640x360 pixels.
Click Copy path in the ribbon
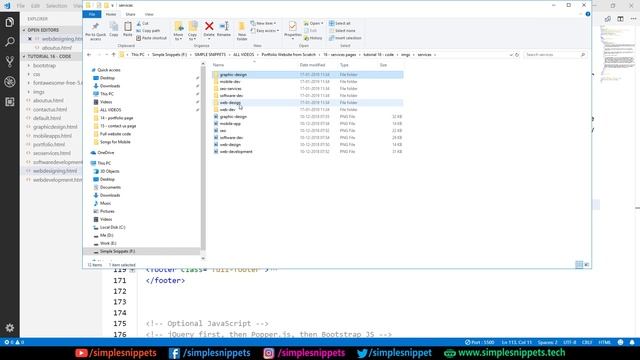(148, 31)
